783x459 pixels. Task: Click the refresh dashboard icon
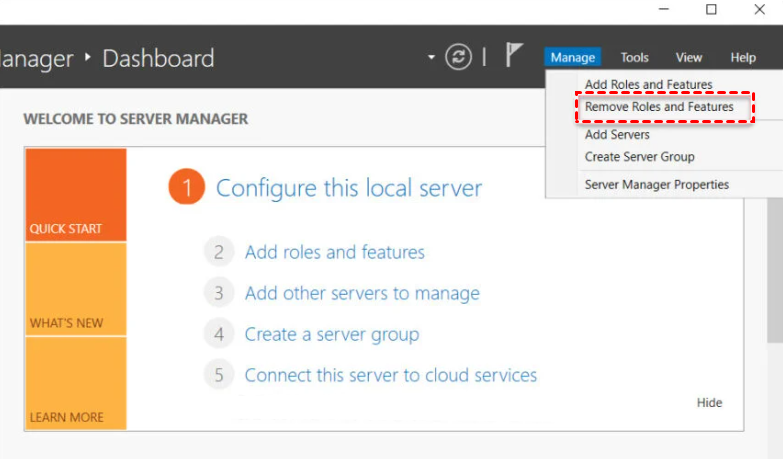pyautogui.click(x=458, y=57)
